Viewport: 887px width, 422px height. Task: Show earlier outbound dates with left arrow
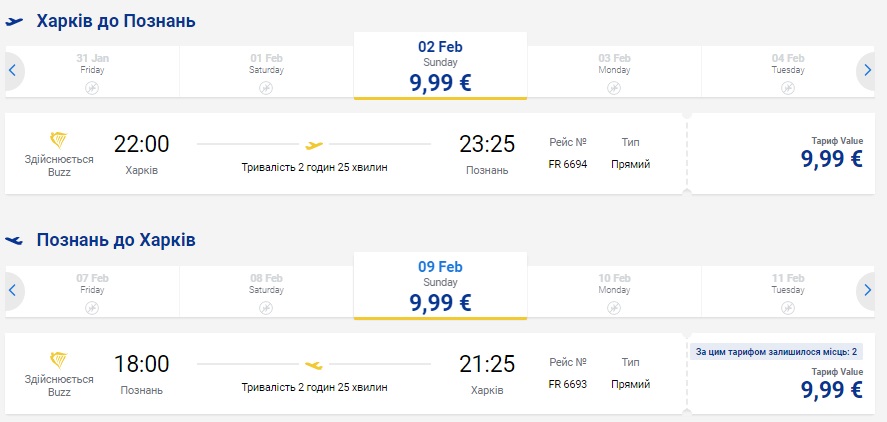(x=13, y=70)
